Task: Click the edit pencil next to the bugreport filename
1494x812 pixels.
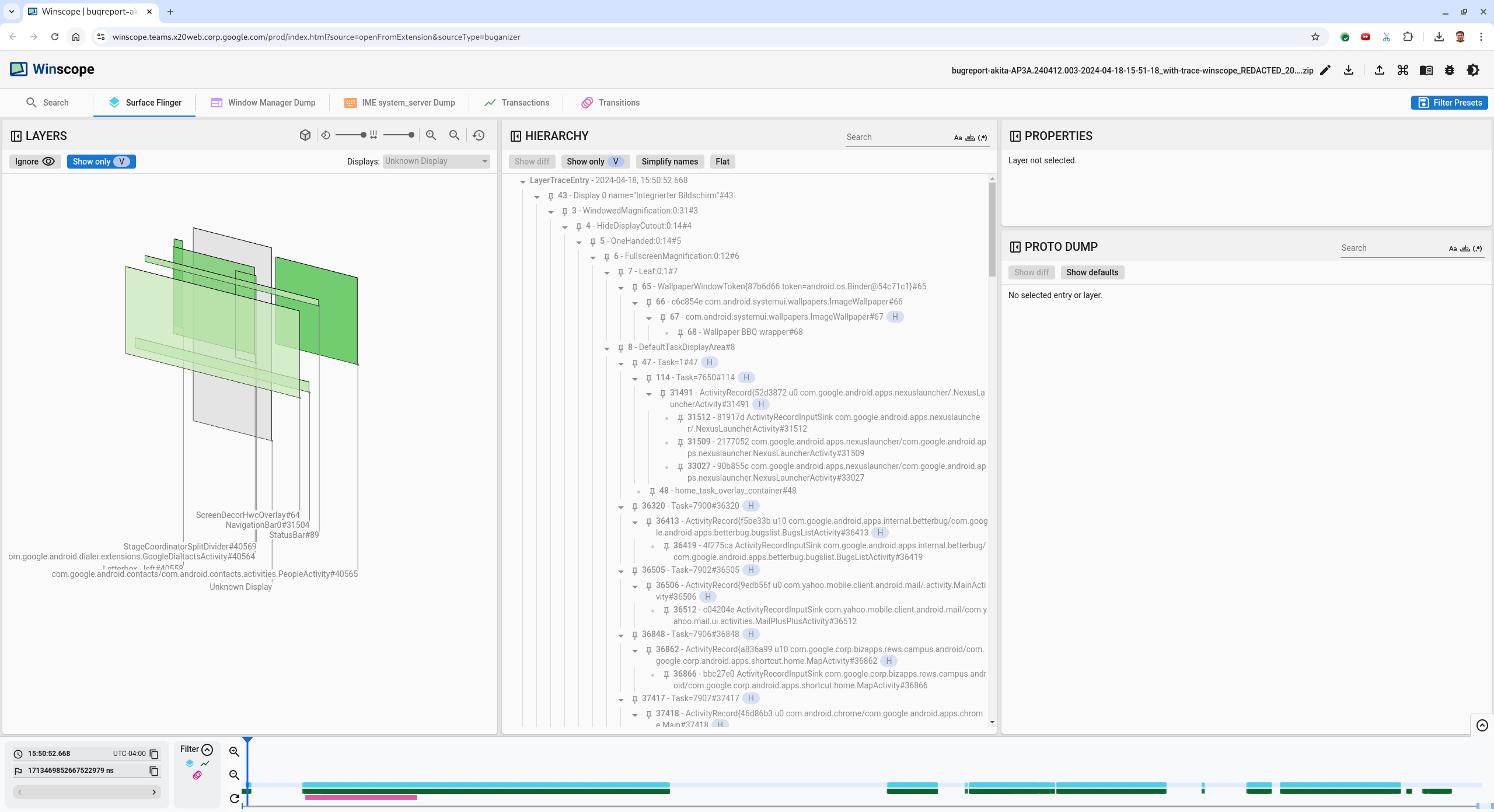Action: coord(1325,70)
